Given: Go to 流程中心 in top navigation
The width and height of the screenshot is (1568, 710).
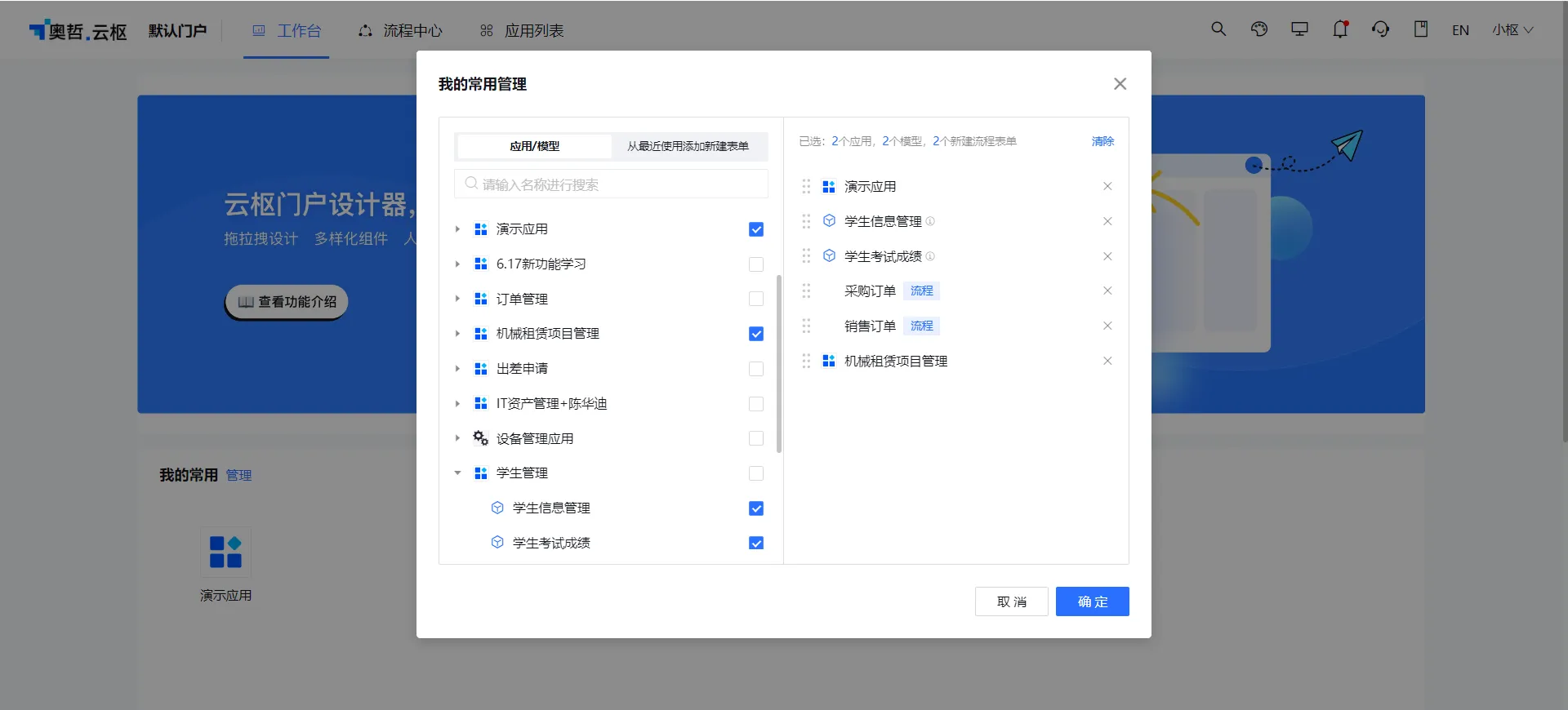Looking at the screenshot, I should pyautogui.click(x=400, y=30).
